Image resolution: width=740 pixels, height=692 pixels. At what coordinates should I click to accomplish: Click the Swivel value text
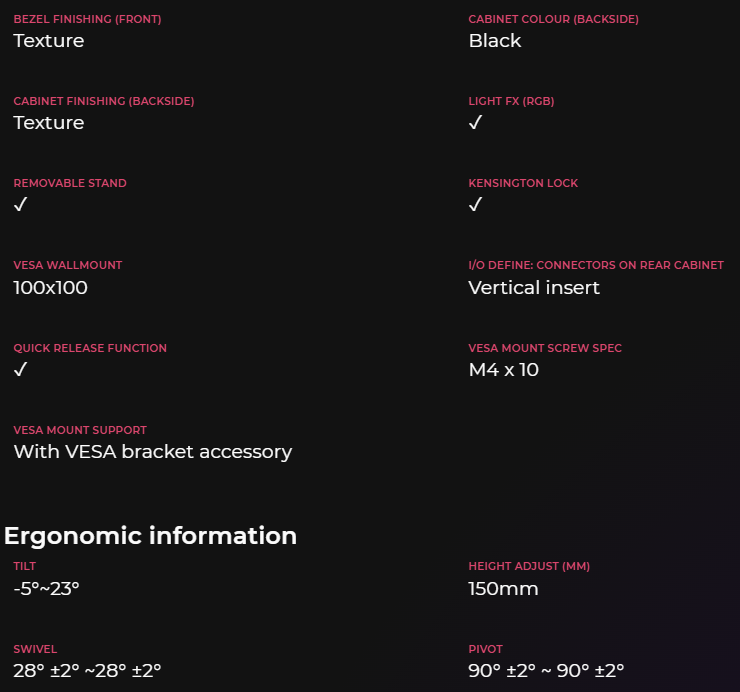(x=87, y=671)
